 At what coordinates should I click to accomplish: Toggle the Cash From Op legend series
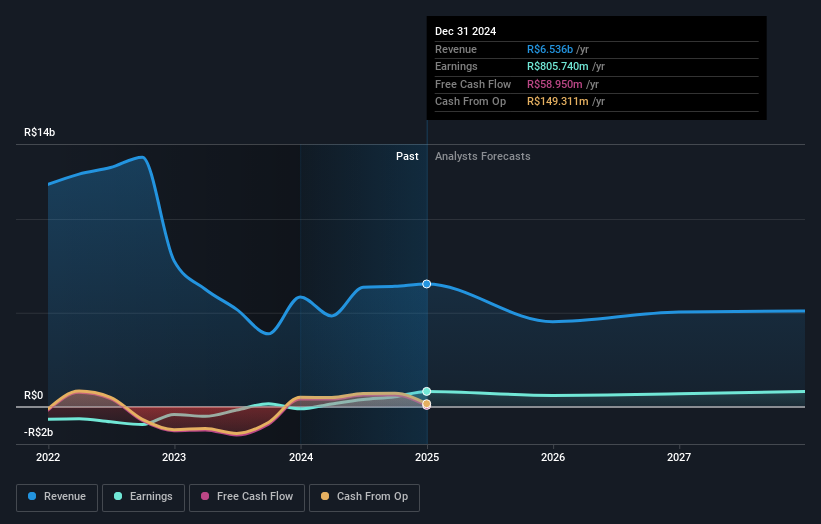coord(364,497)
